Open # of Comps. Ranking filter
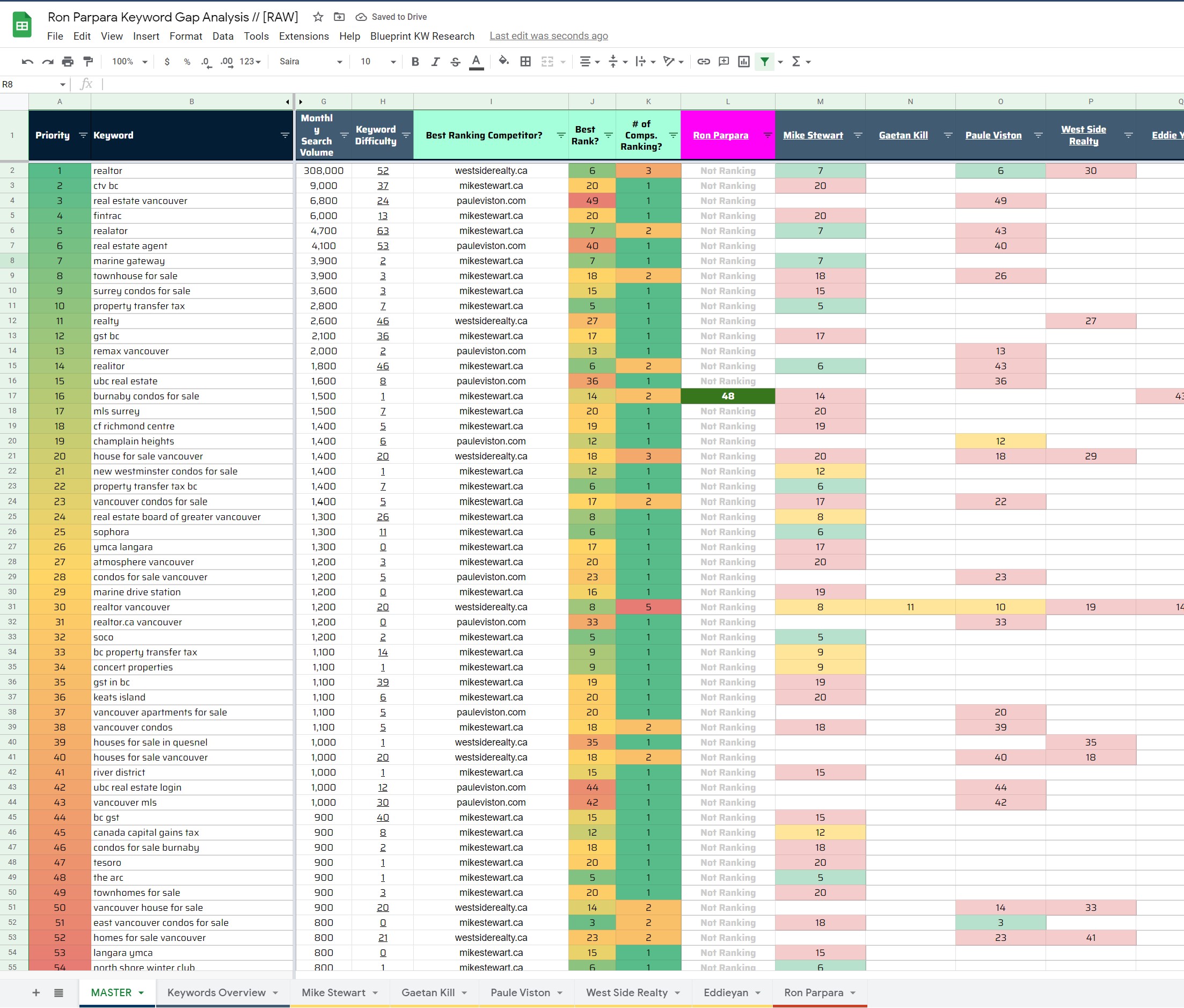1184x1008 pixels. pos(673,135)
